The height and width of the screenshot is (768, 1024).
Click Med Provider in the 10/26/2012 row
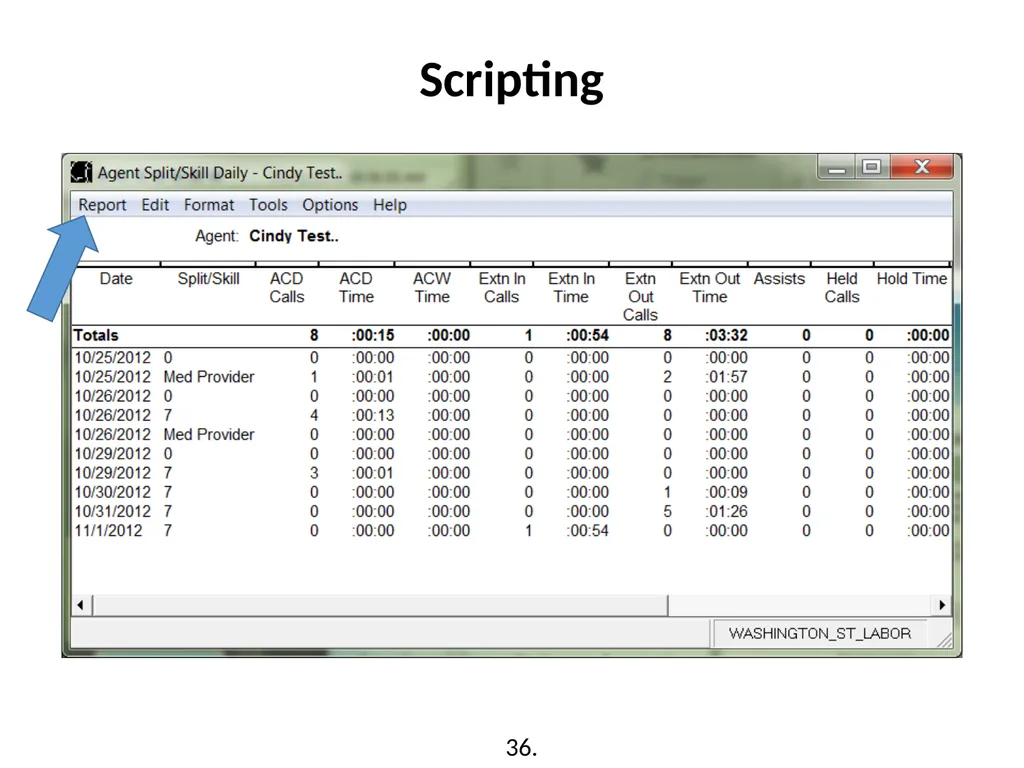(x=209, y=434)
